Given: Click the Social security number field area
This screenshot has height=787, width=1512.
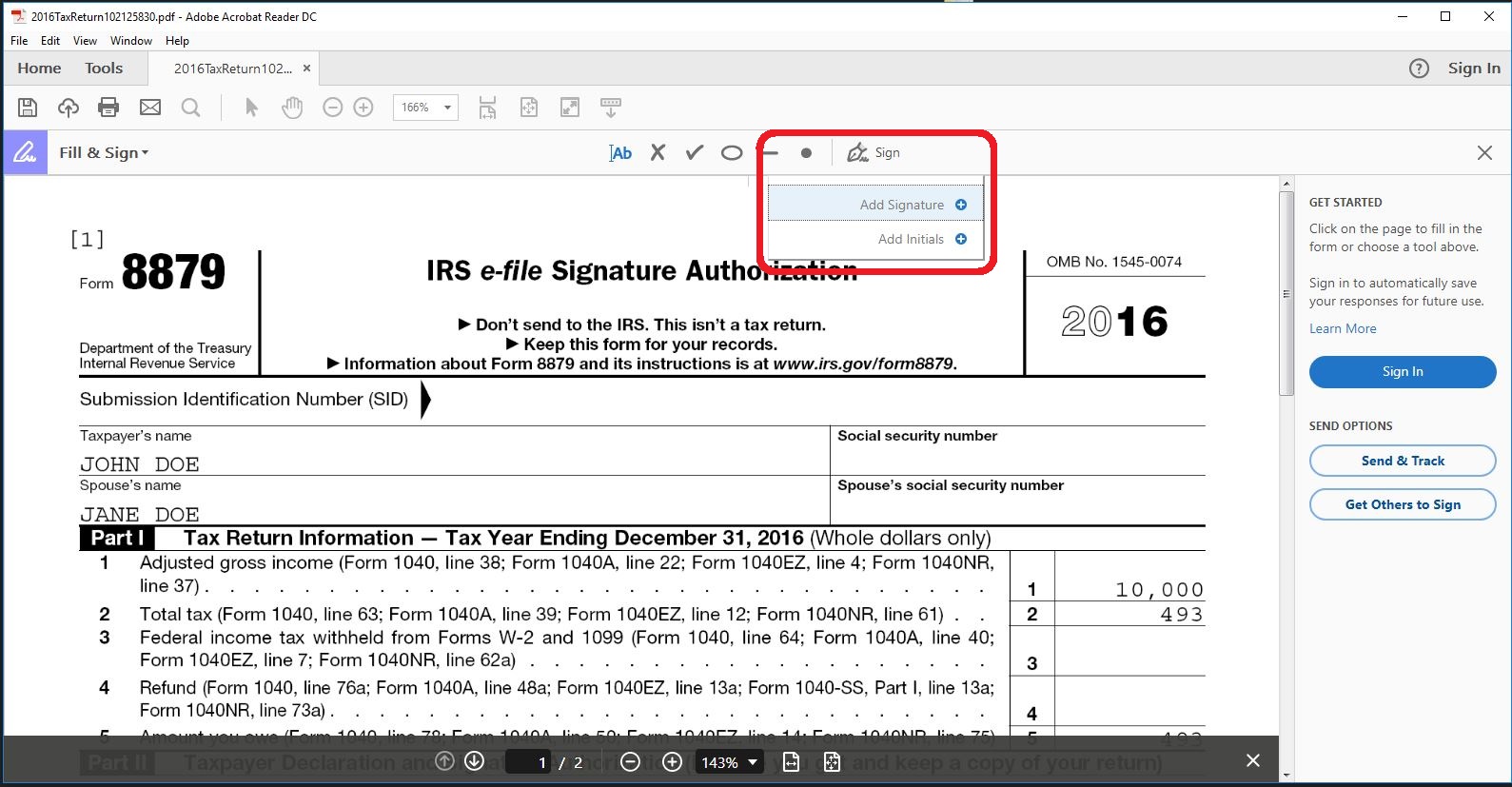Looking at the screenshot, I should pos(1017,450).
